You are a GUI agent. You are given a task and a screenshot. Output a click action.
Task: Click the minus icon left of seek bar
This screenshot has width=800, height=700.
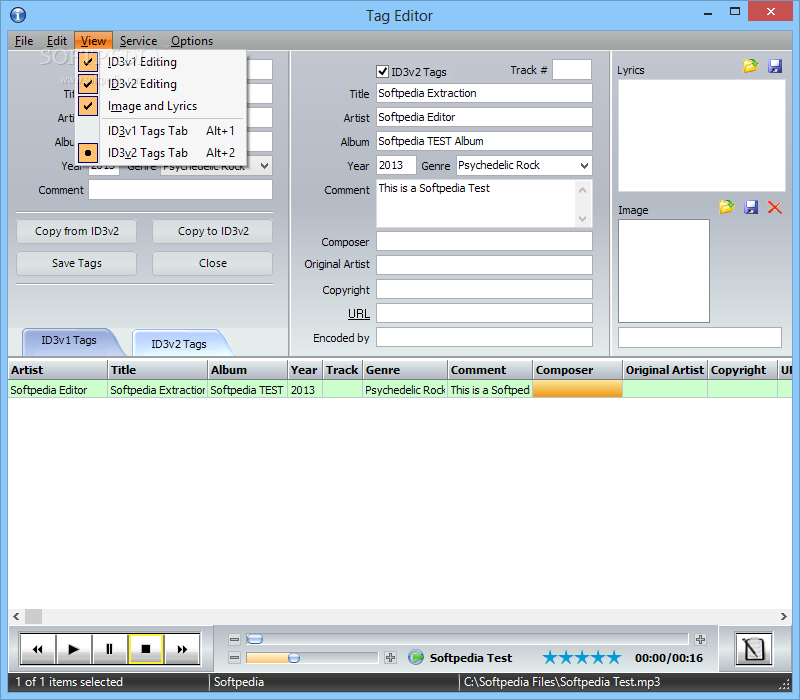point(234,639)
